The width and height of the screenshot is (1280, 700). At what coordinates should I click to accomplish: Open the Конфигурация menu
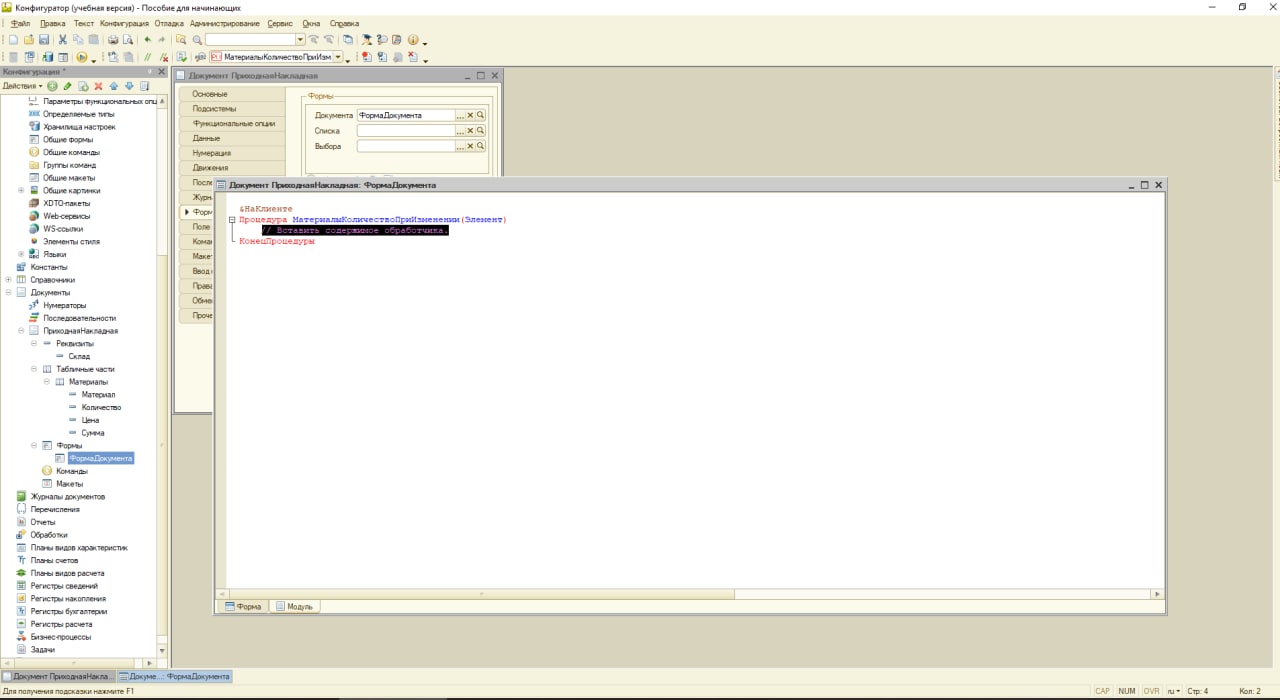coord(125,23)
